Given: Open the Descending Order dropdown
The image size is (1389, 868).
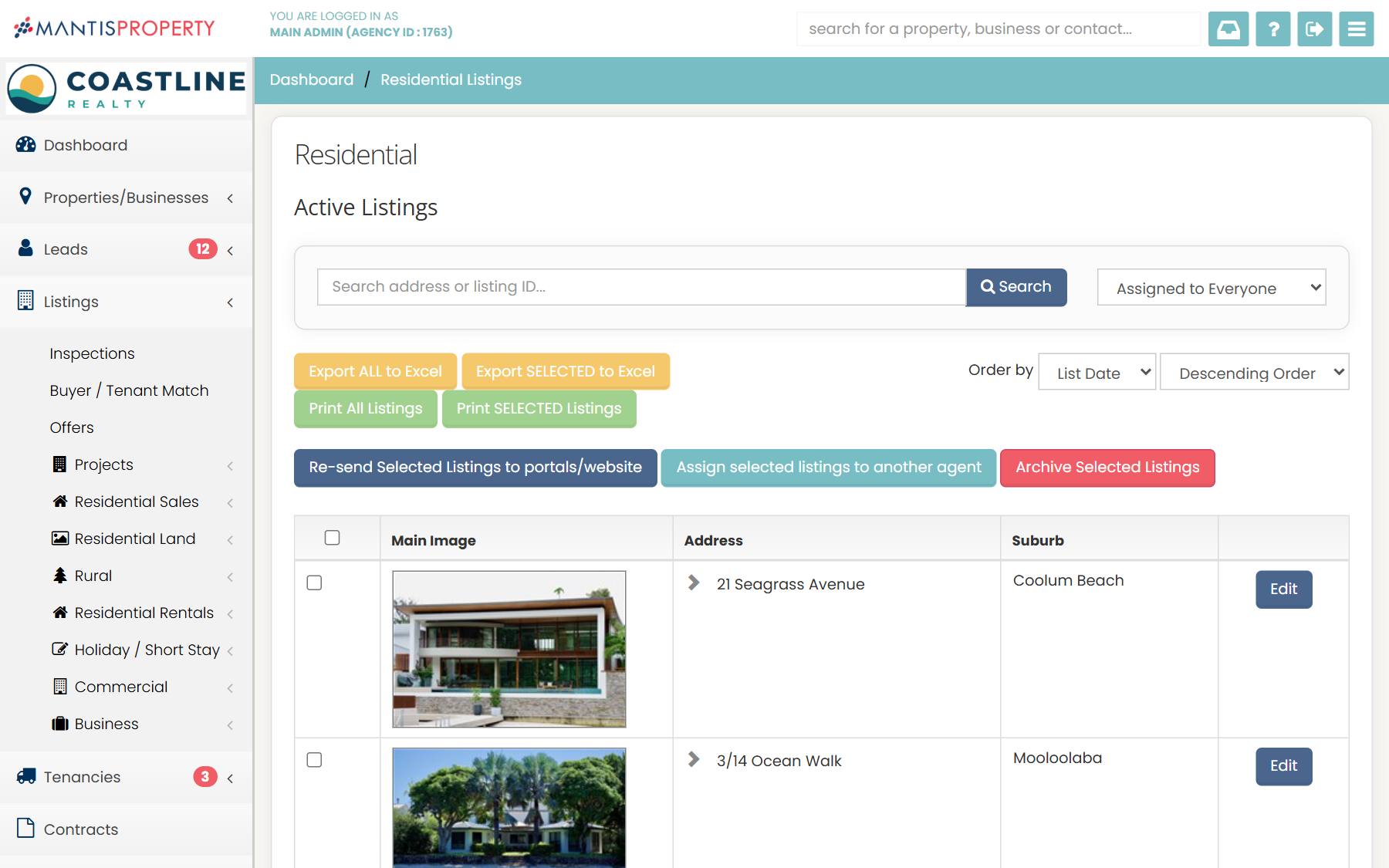Looking at the screenshot, I should coord(1254,373).
